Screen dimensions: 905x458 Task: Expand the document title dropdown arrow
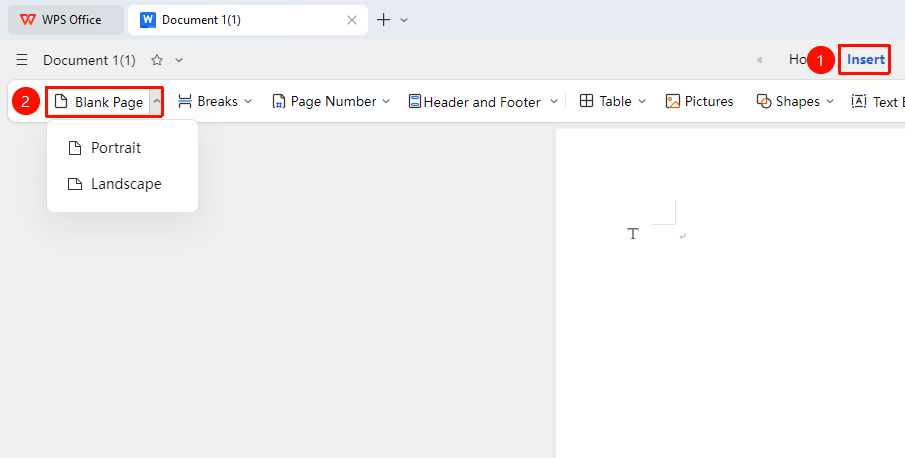[179, 60]
